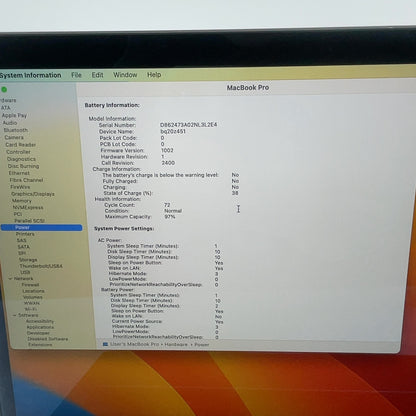Select Thunderbolt/USB4 in the sidebar
Viewport: 416px width, 416px height.
(41, 266)
